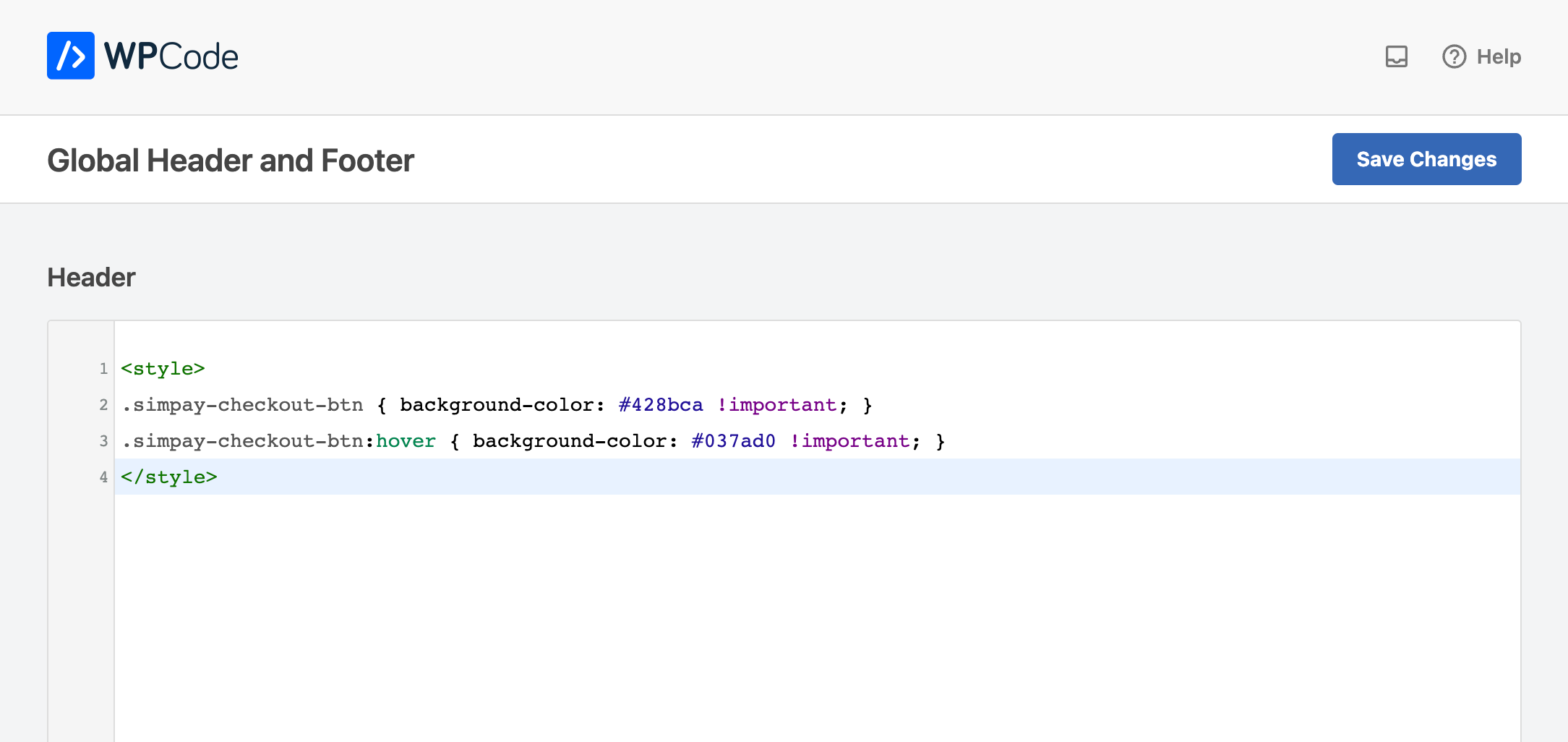1568x742 pixels.
Task: Click the Save Changes button
Action: click(x=1426, y=158)
